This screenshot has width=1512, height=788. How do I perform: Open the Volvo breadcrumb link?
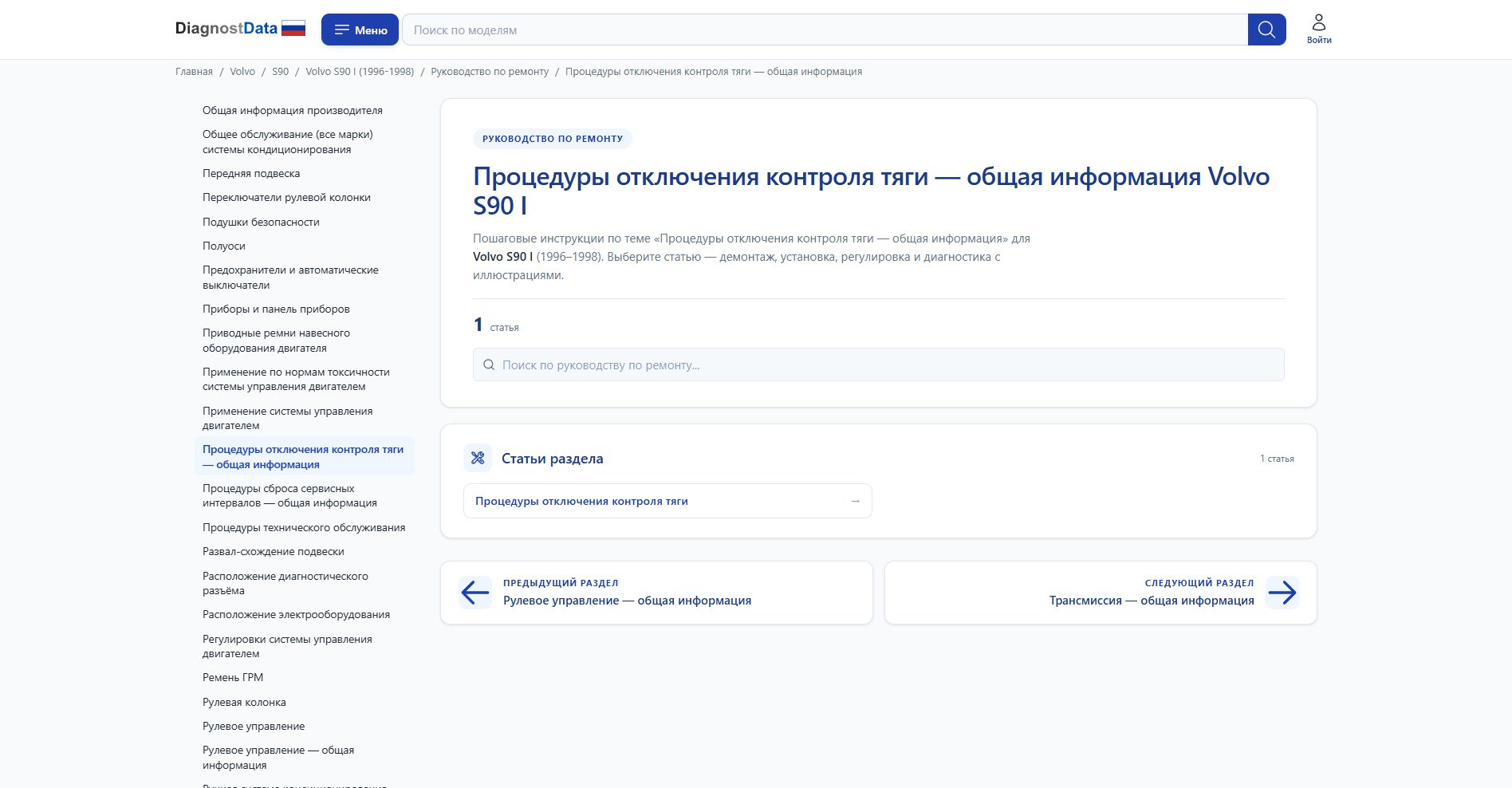pyautogui.click(x=242, y=72)
